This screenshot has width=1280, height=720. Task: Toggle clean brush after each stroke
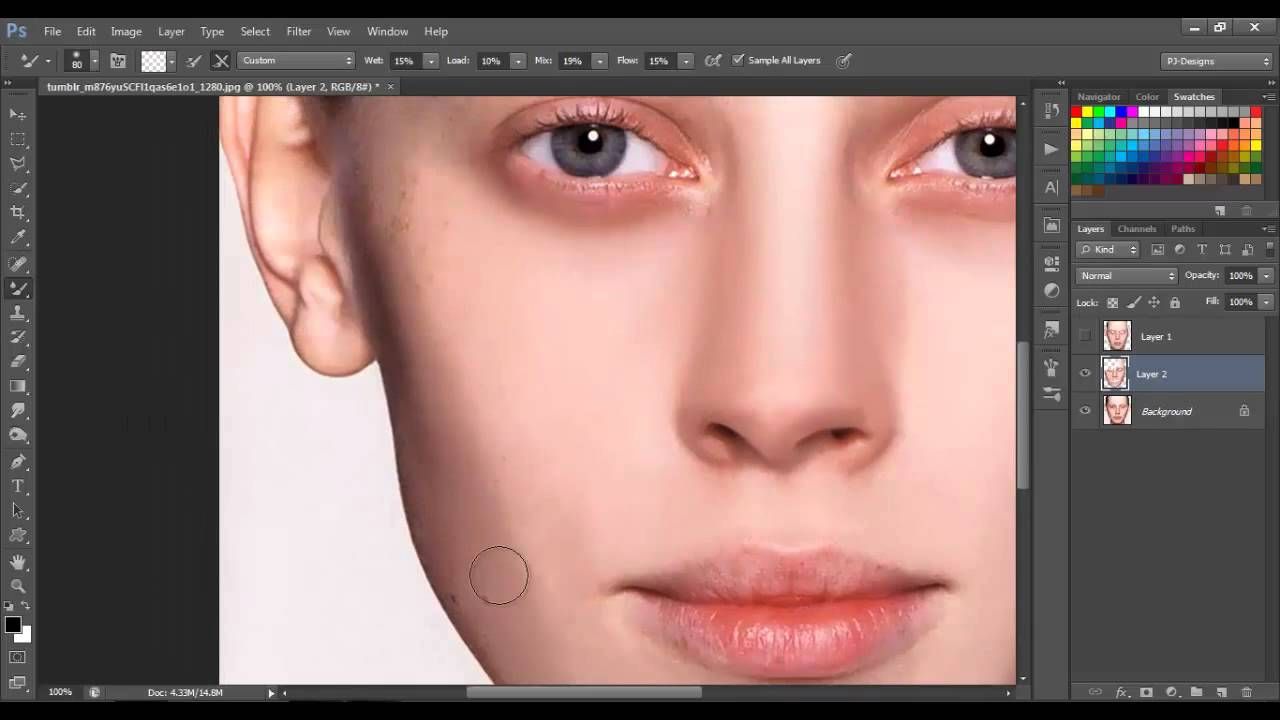[221, 61]
